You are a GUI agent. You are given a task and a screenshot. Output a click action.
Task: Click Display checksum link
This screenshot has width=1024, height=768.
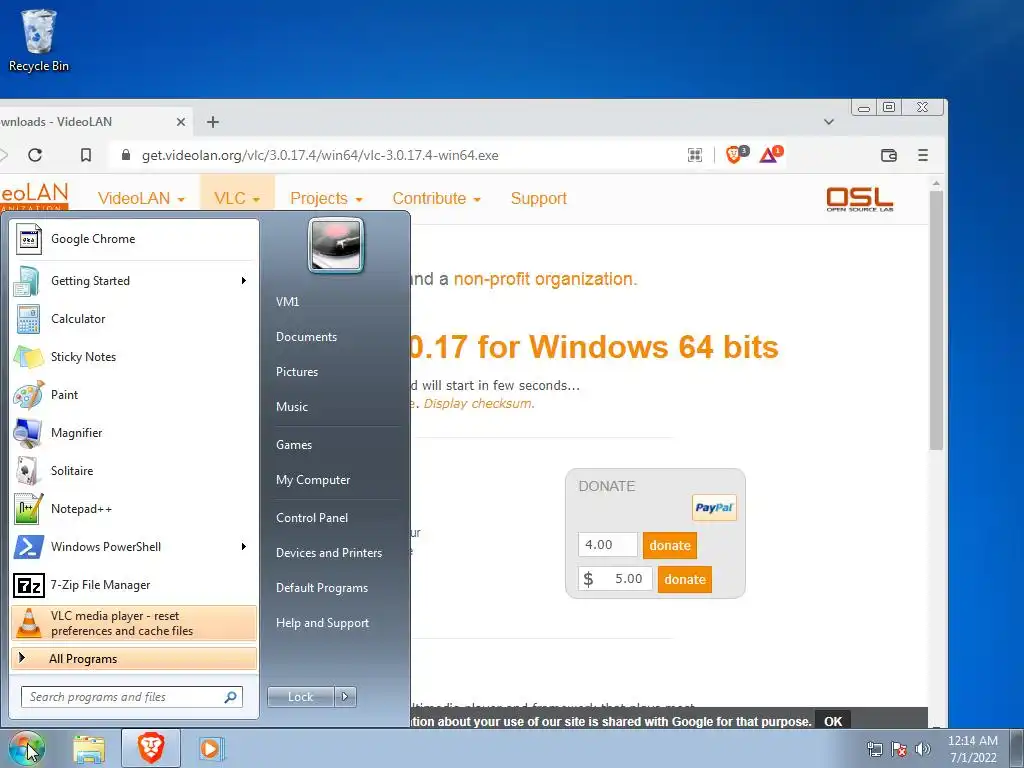coord(479,404)
